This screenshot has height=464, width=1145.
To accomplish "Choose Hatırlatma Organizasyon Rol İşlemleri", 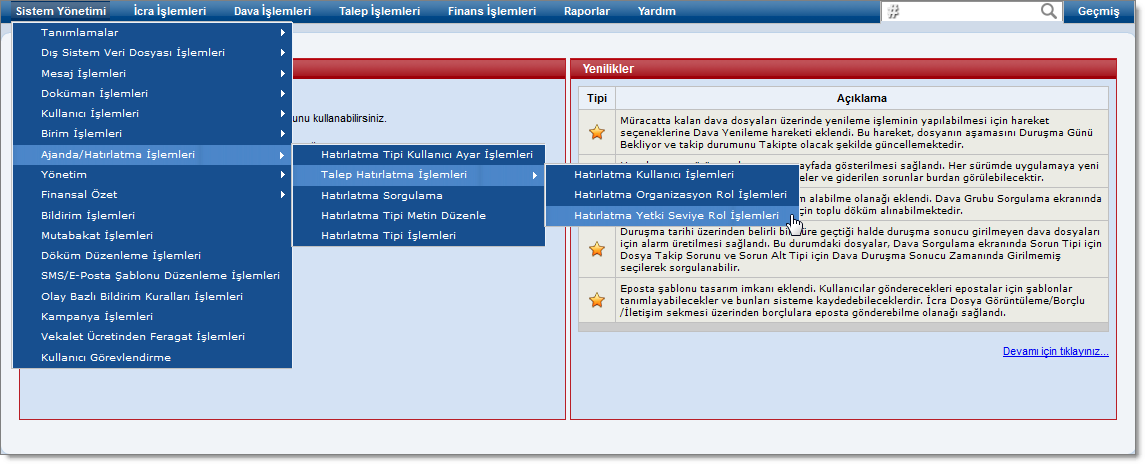I will point(673,195).
